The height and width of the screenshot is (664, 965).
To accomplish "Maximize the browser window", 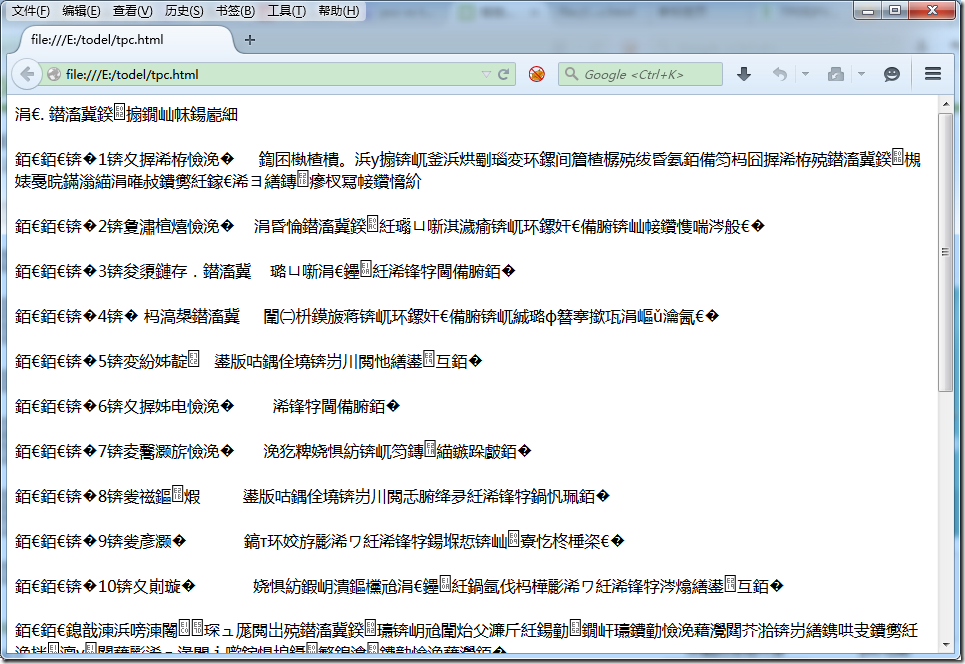I will coord(895,10).
